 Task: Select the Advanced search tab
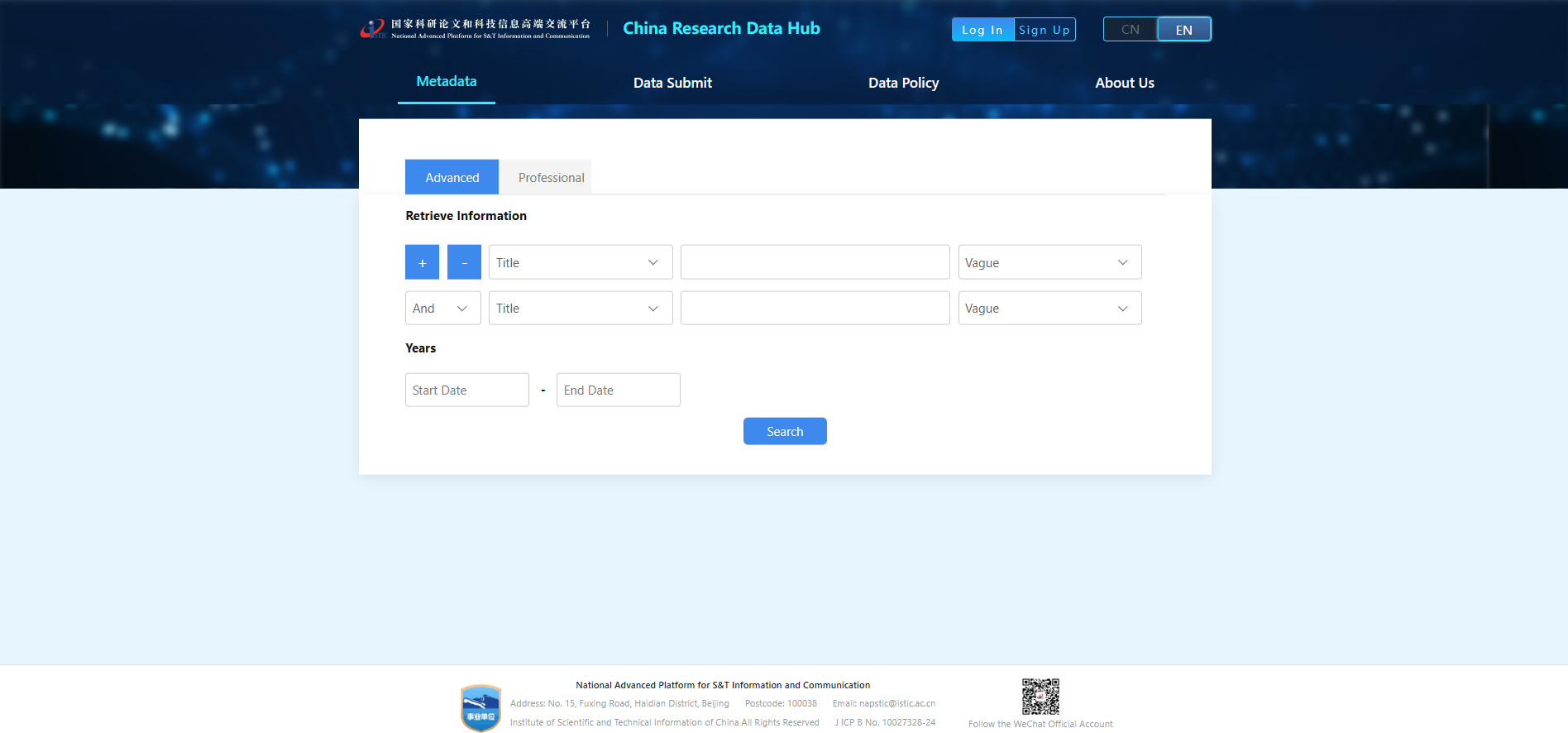coord(452,177)
